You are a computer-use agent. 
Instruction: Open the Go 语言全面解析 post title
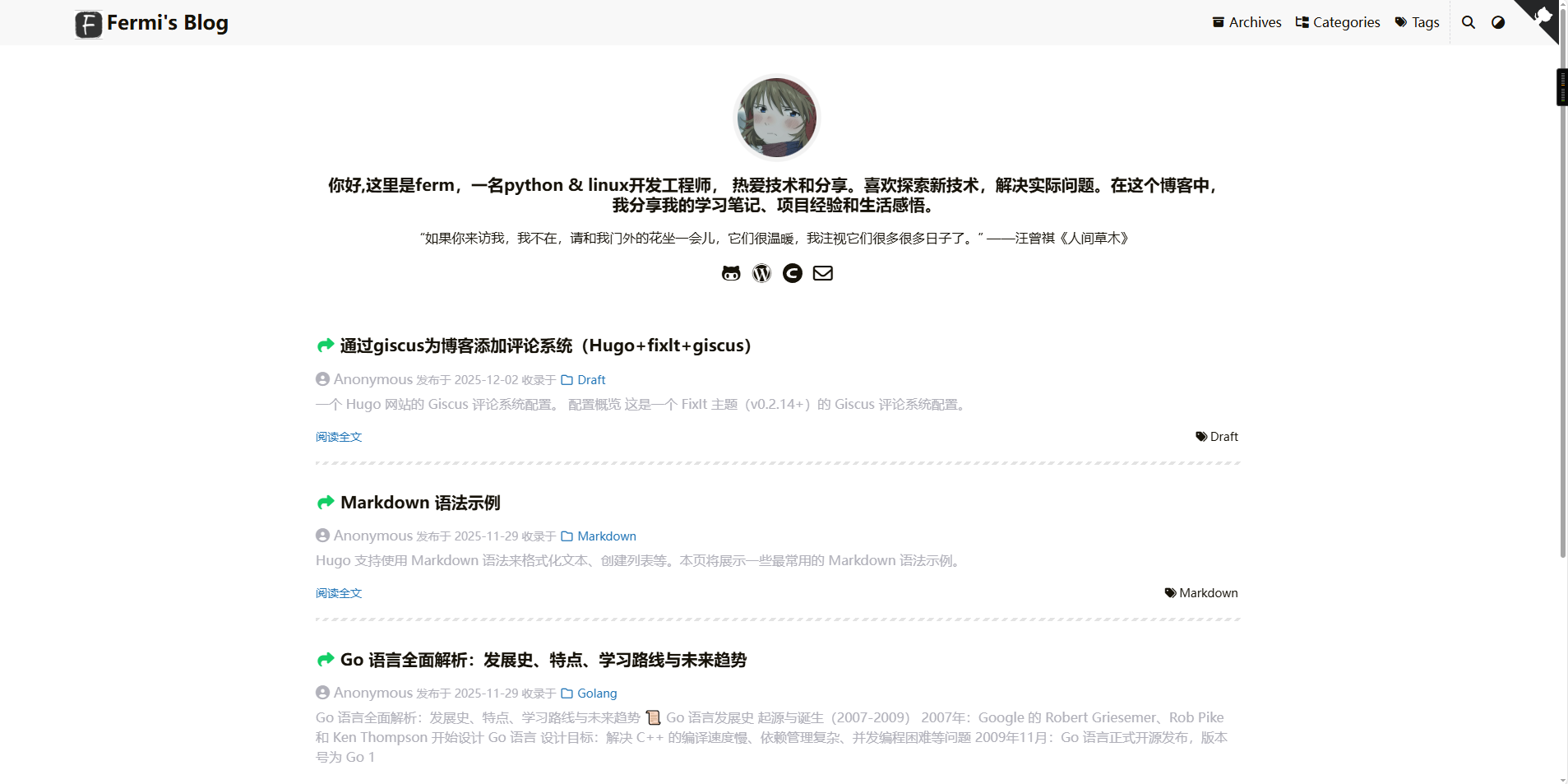pos(543,660)
